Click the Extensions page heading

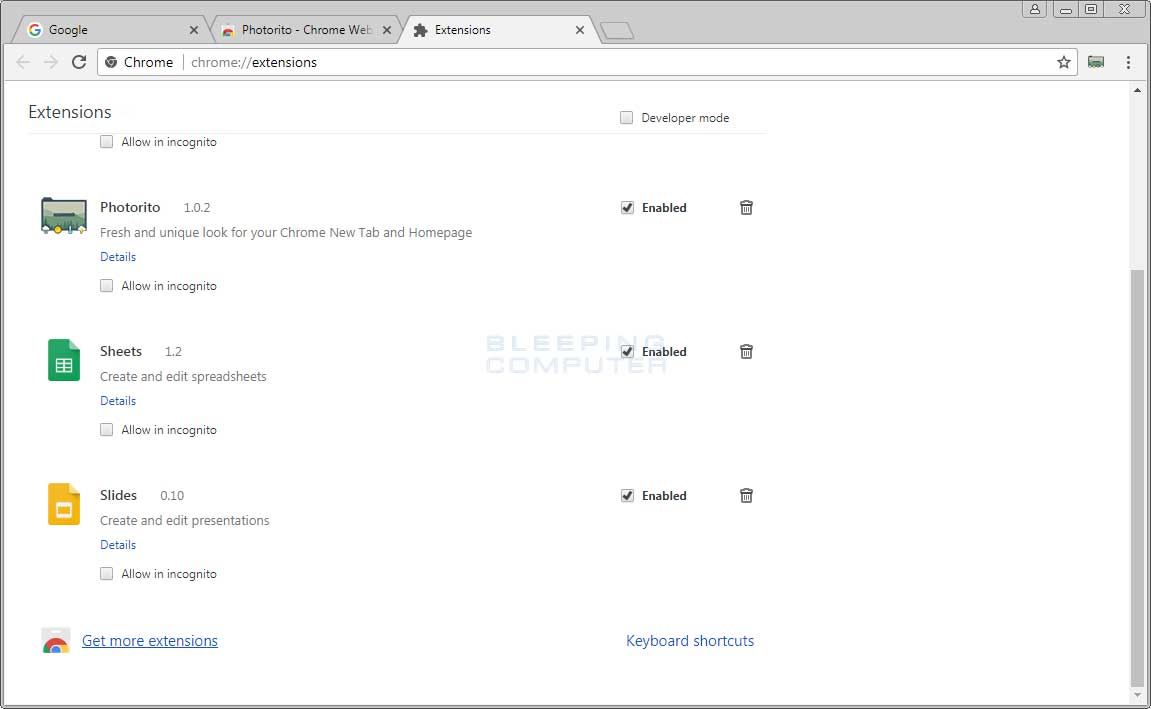(x=70, y=112)
